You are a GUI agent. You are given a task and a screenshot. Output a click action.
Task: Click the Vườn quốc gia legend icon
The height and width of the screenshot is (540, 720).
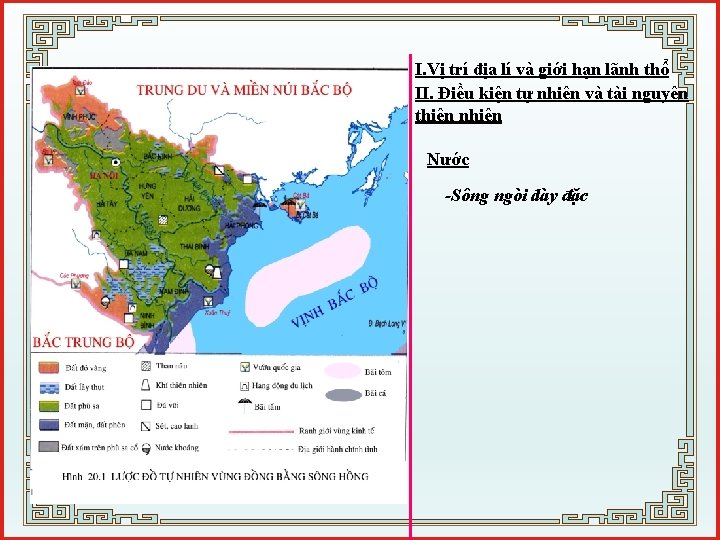coord(245,367)
